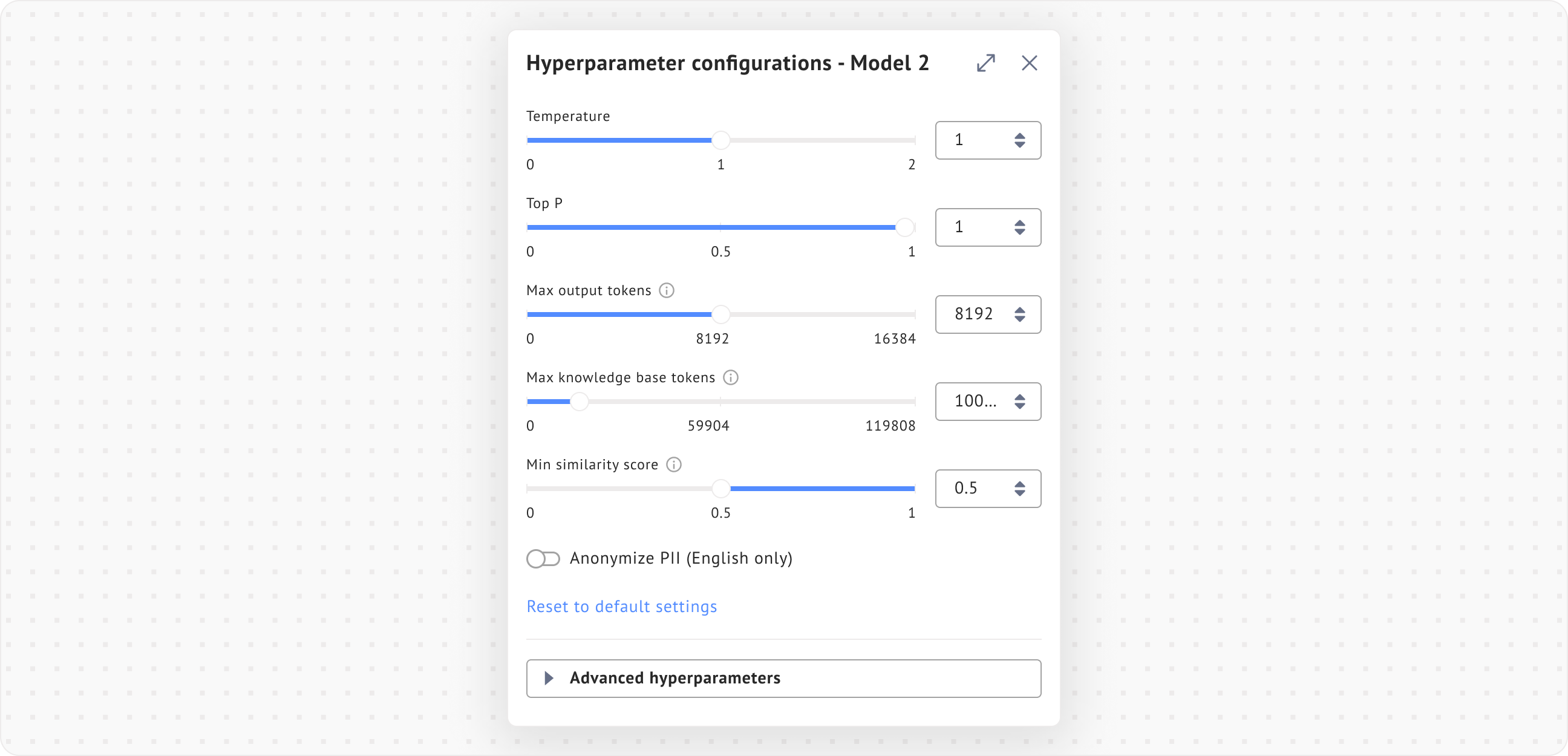Increase Temperature with stepper up arrow

click(1019, 135)
